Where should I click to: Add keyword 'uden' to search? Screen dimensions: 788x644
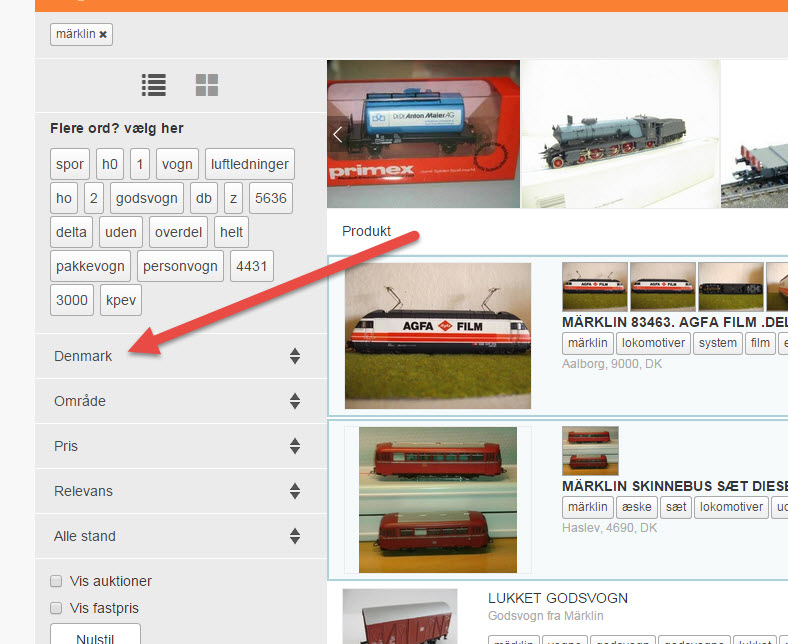click(121, 232)
